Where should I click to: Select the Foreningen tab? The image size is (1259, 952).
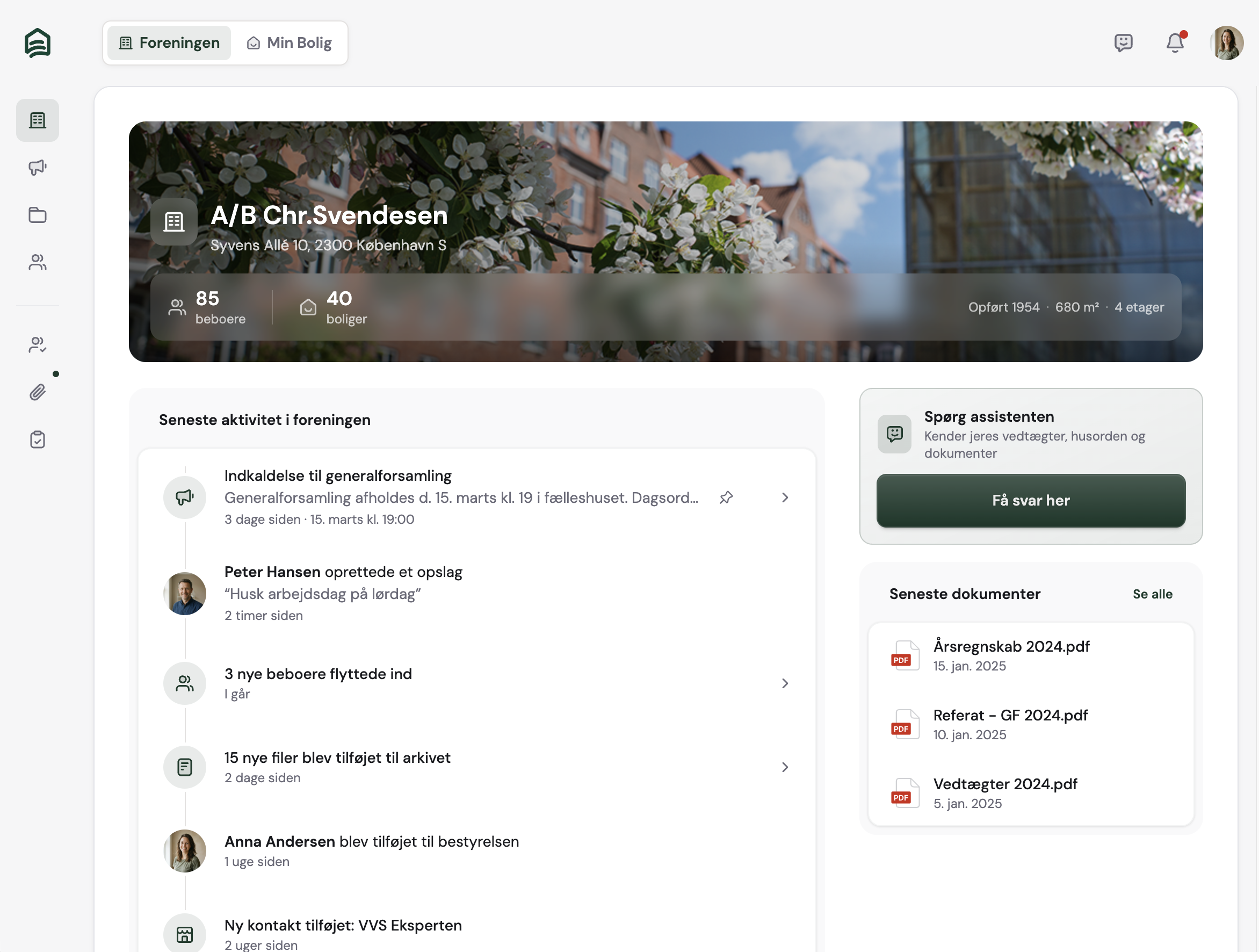[x=169, y=42]
